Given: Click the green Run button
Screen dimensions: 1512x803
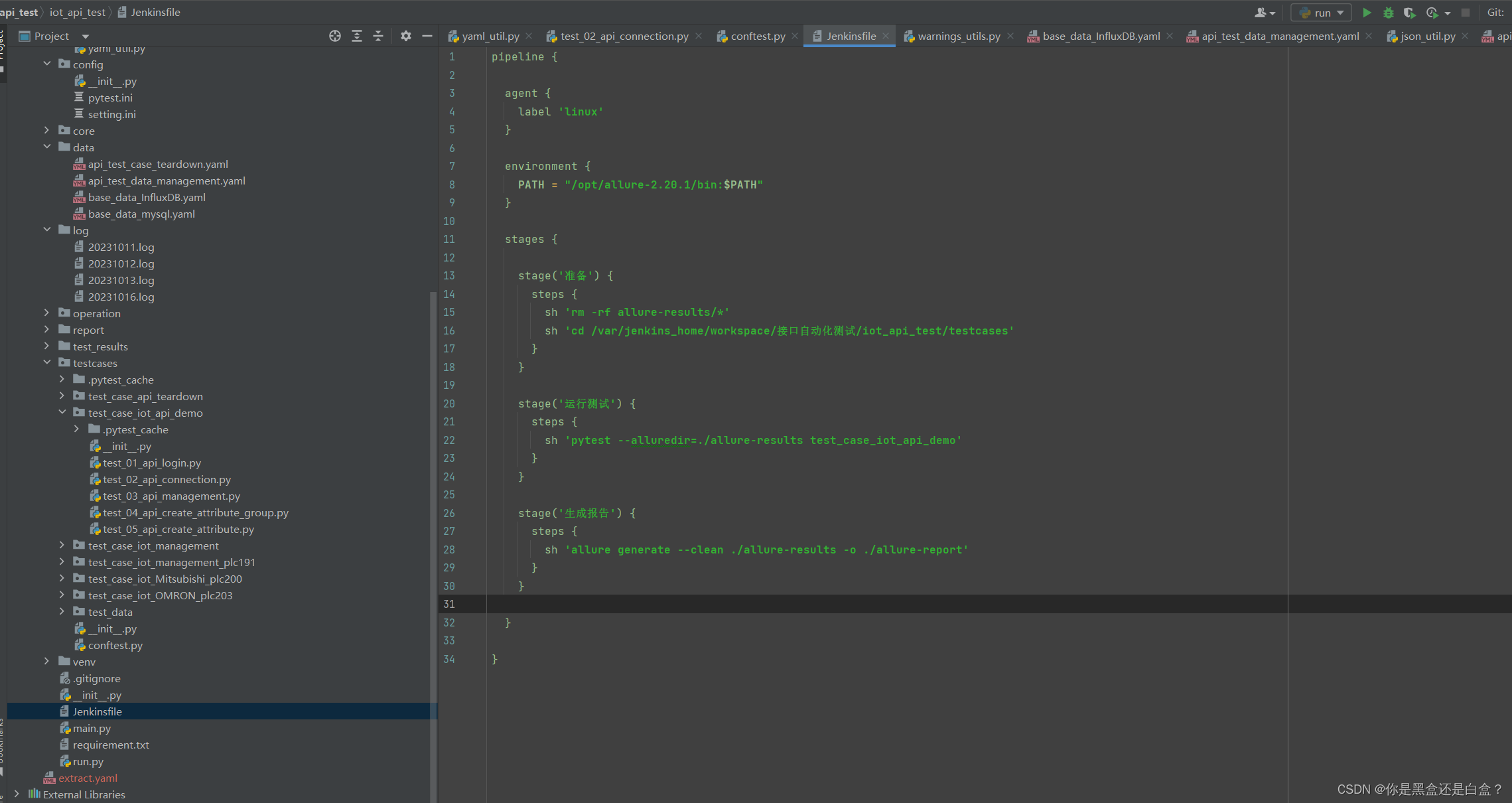Looking at the screenshot, I should (x=1367, y=13).
